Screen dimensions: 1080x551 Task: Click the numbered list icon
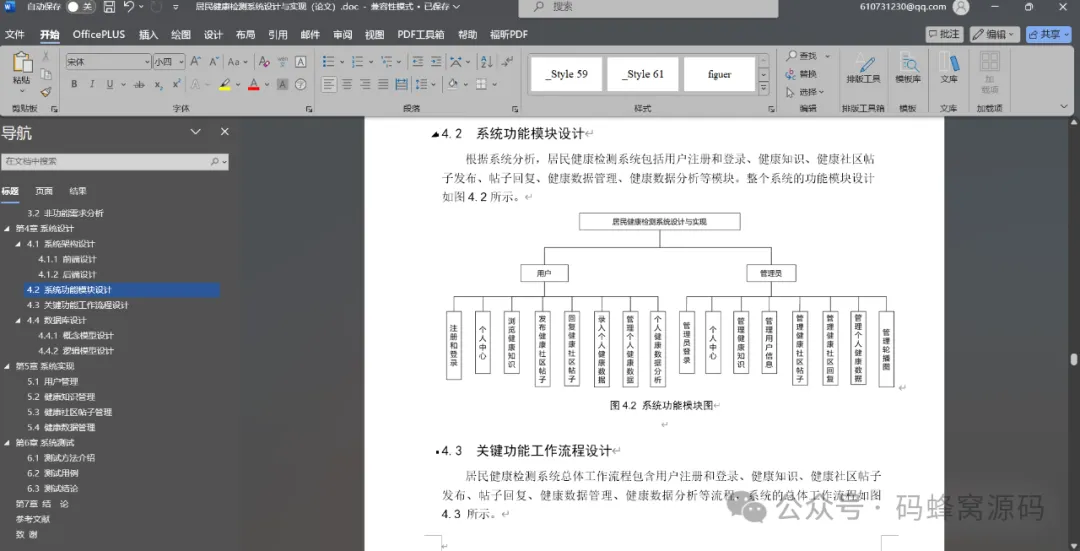(x=357, y=61)
